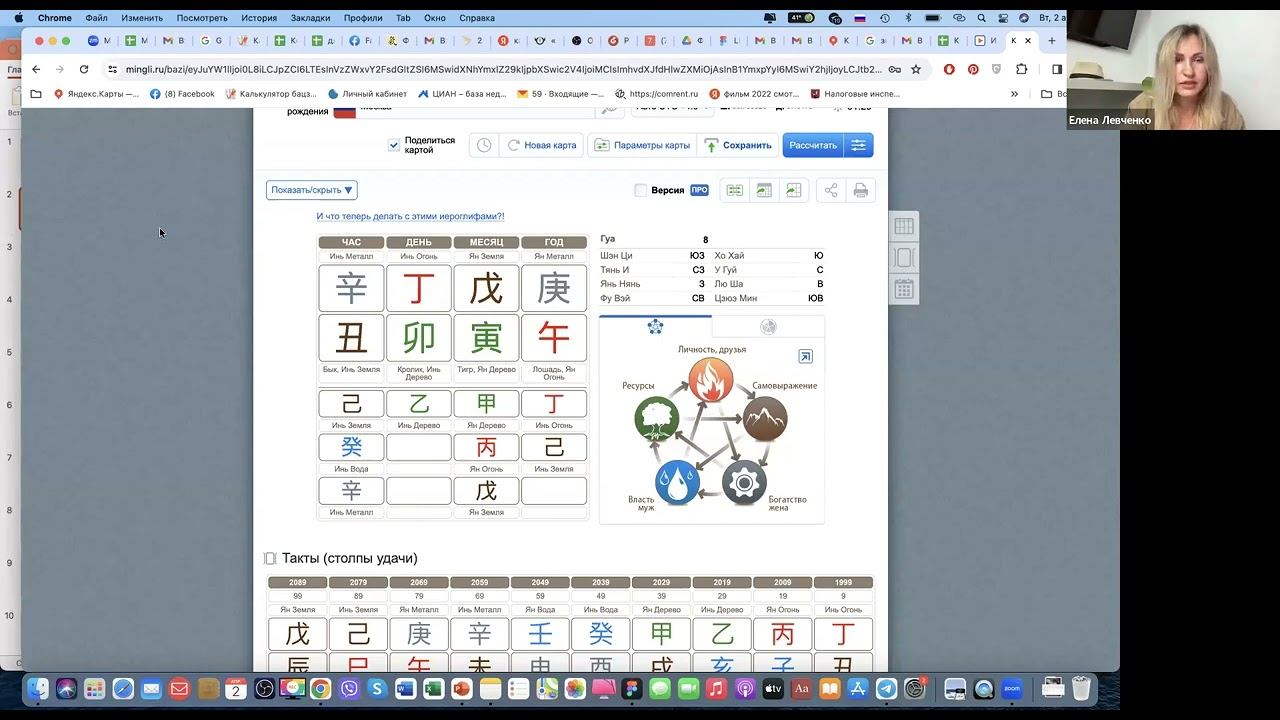Screen dimensions: 1280x720
Task: Reload the page in Chrome
Action: click(84, 69)
